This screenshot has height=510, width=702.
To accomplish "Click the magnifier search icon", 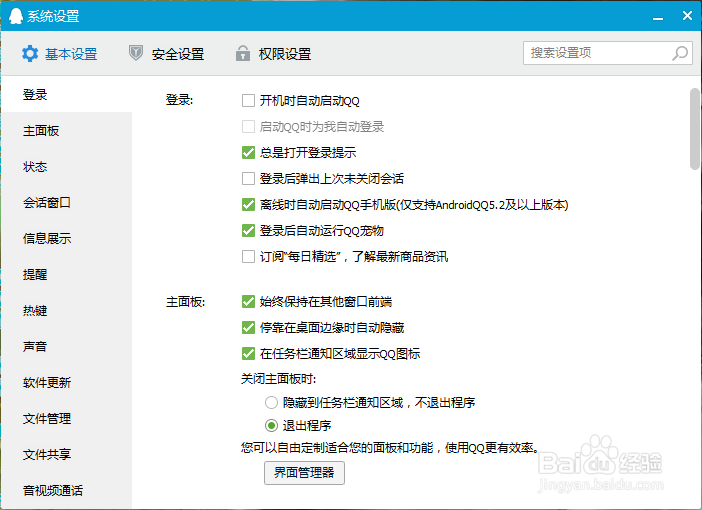I will pyautogui.click(x=680, y=53).
